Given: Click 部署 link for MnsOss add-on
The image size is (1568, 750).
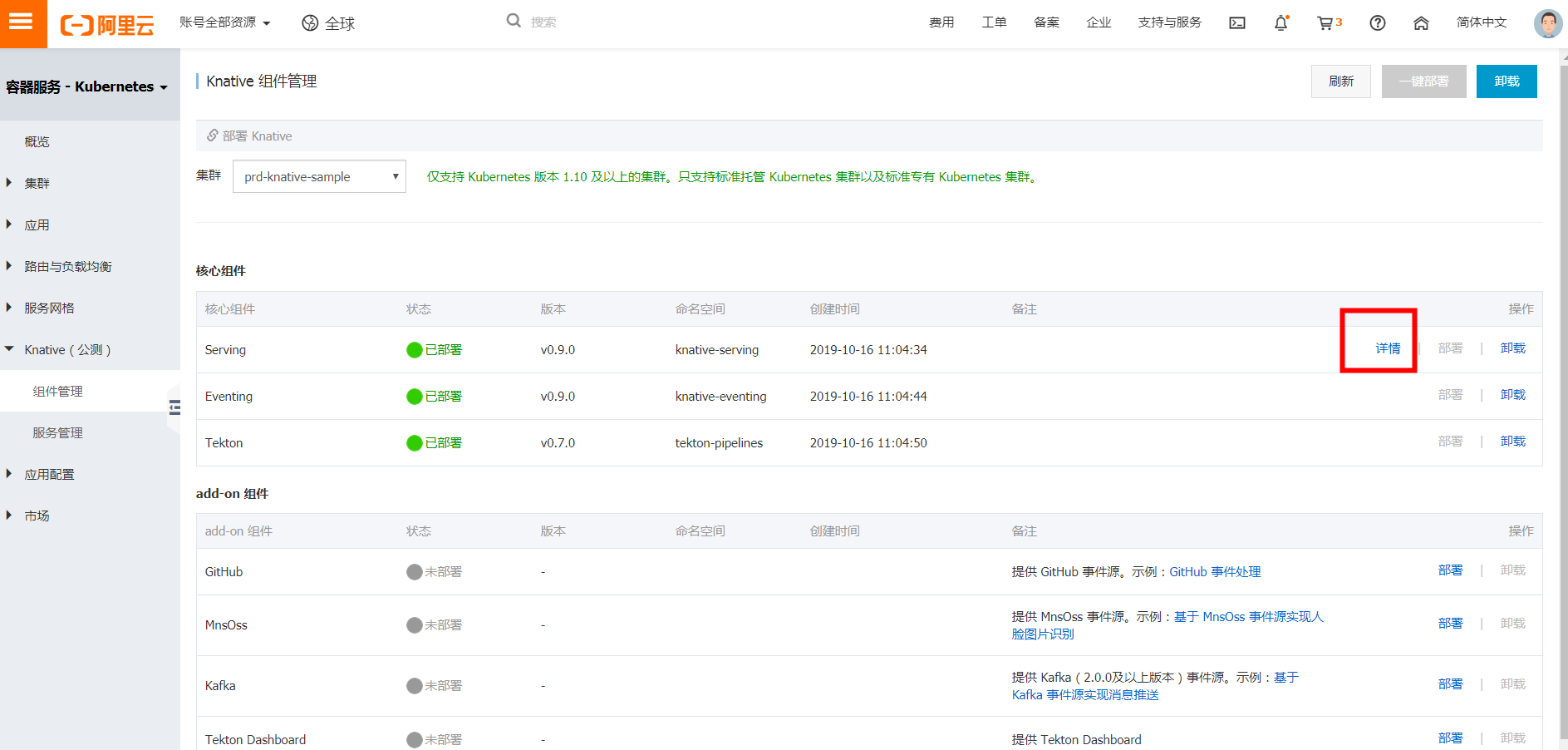Looking at the screenshot, I should pyautogui.click(x=1451, y=624).
